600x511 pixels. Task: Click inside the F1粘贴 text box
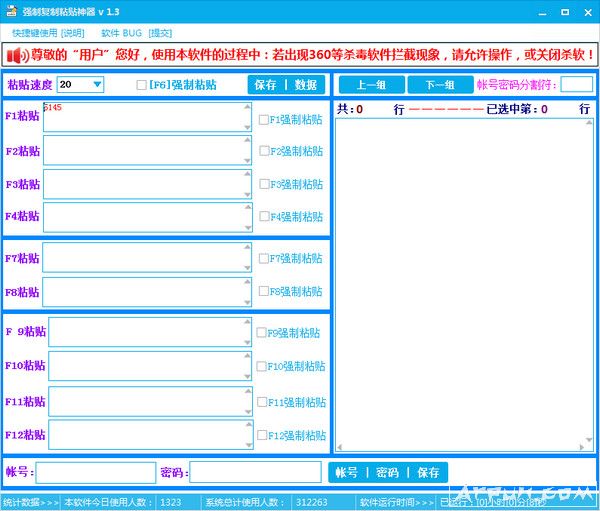[x=146, y=118]
